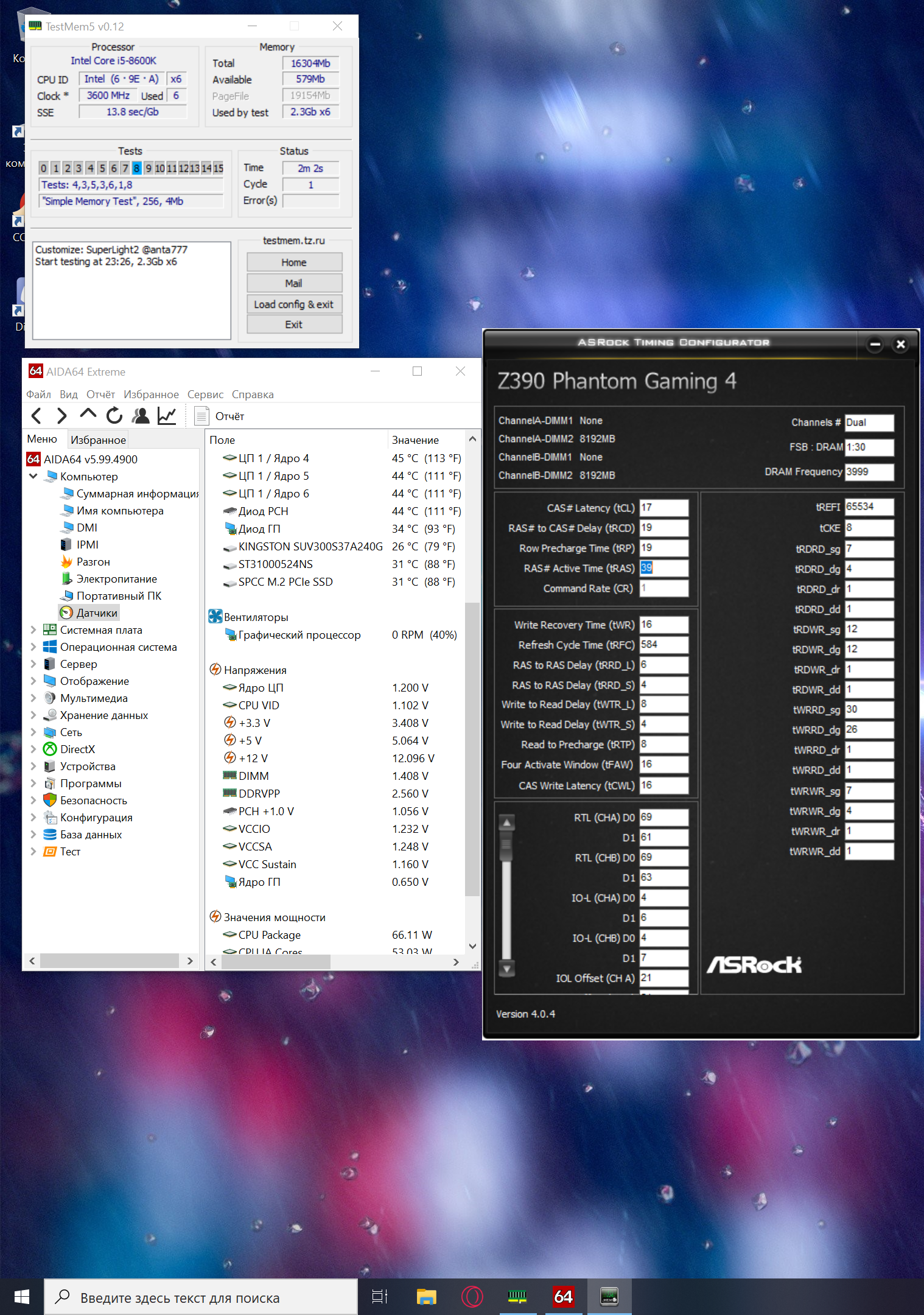Click the taskbar search box
This screenshot has height=1315, width=924.
click(201, 1297)
